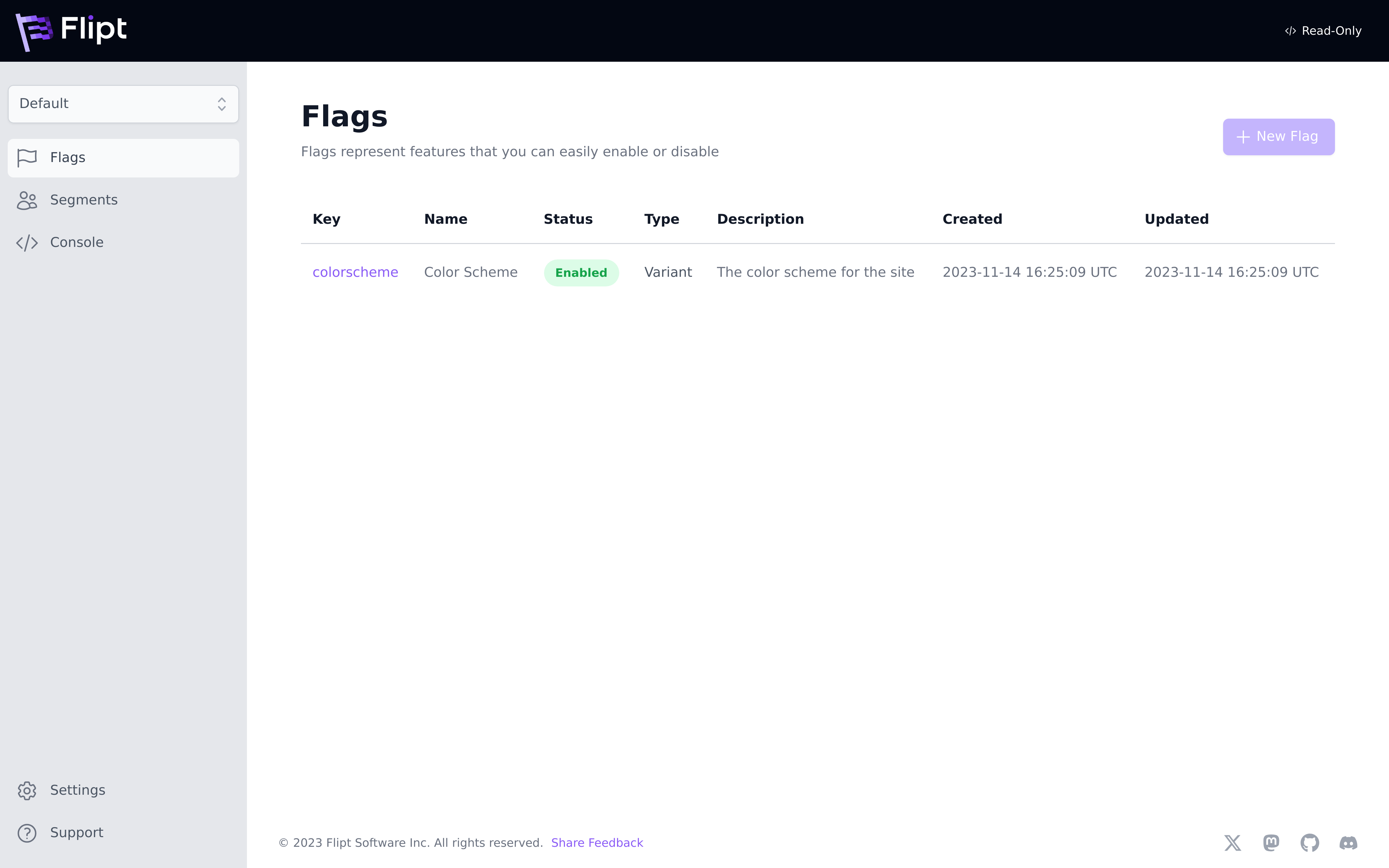Screen dimensions: 1389x868
Task: Click the Settings gear icon
Action: 27,791
